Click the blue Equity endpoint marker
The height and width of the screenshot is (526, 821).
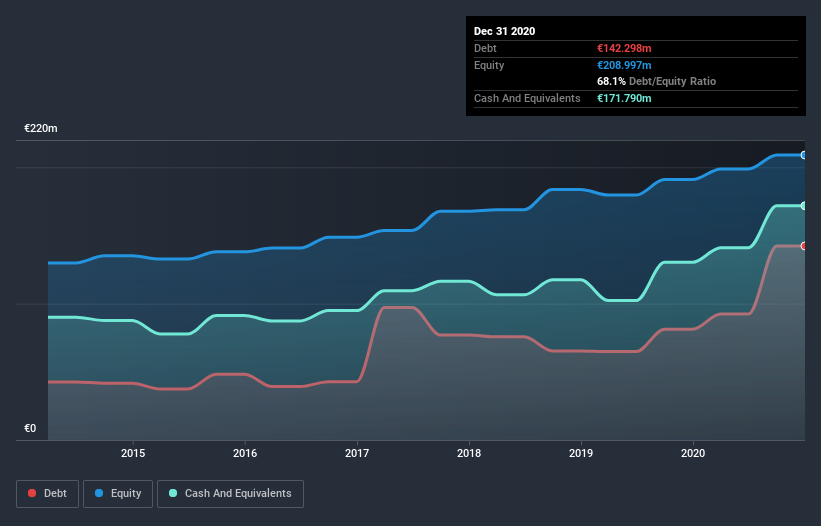(804, 155)
